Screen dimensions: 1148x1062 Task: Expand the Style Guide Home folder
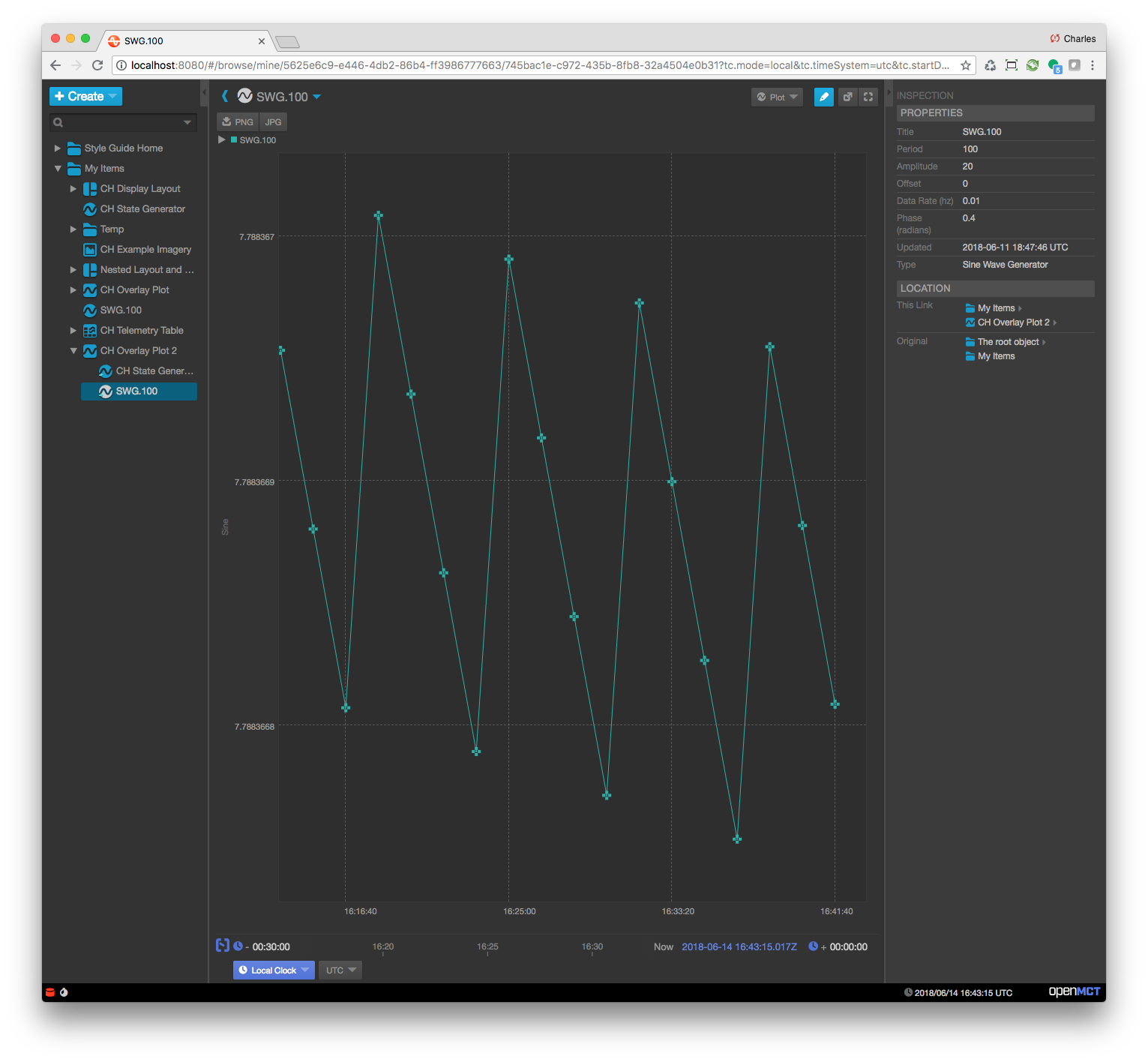click(x=57, y=148)
